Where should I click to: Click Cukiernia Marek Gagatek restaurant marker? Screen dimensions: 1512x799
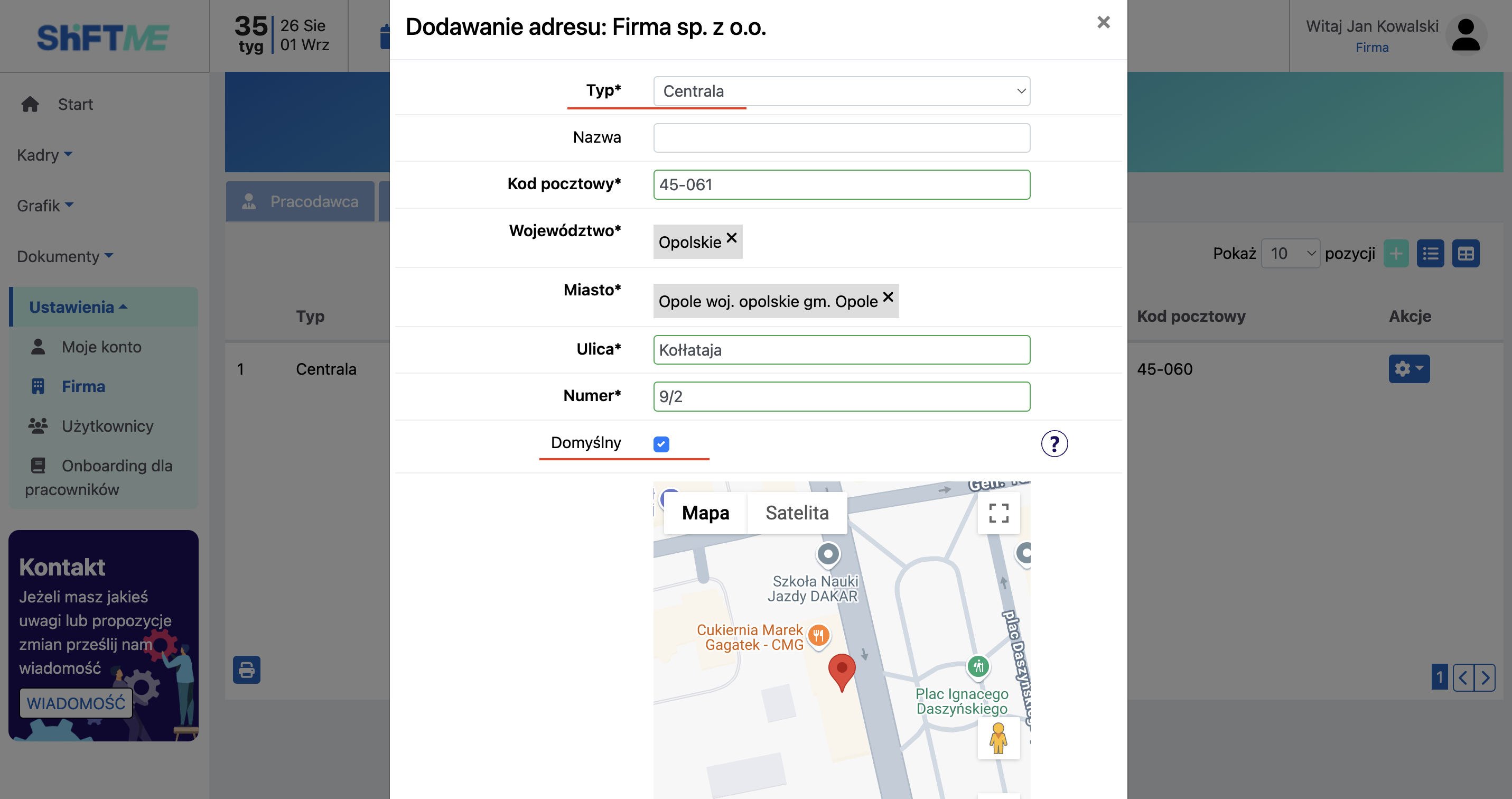818,636
